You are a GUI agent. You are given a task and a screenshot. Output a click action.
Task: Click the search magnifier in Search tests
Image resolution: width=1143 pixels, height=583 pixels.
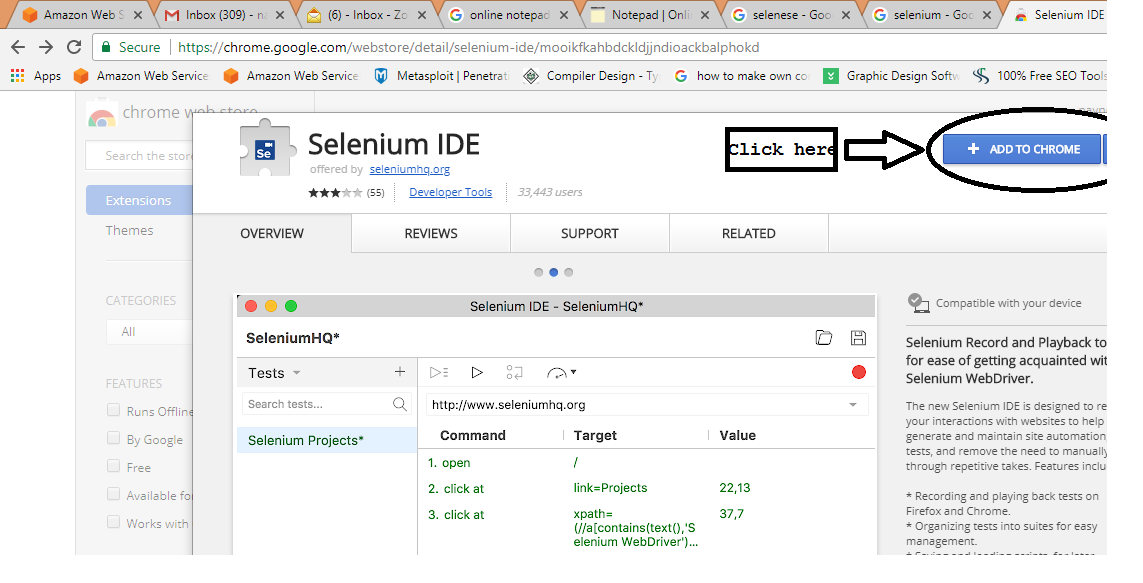[x=399, y=404]
